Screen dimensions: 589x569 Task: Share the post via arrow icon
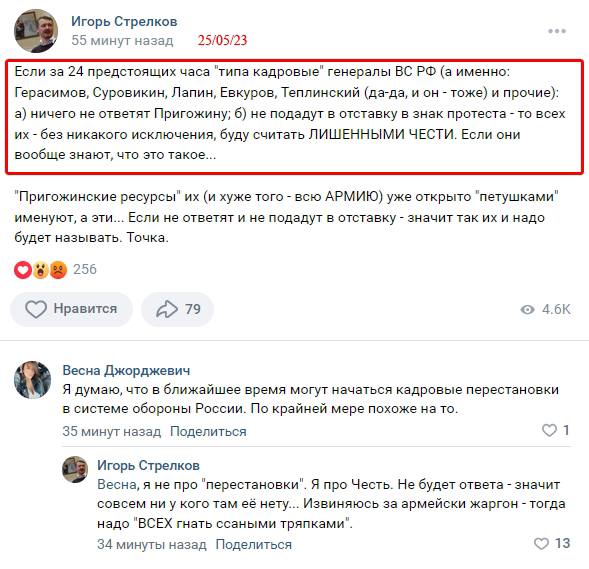click(167, 309)
